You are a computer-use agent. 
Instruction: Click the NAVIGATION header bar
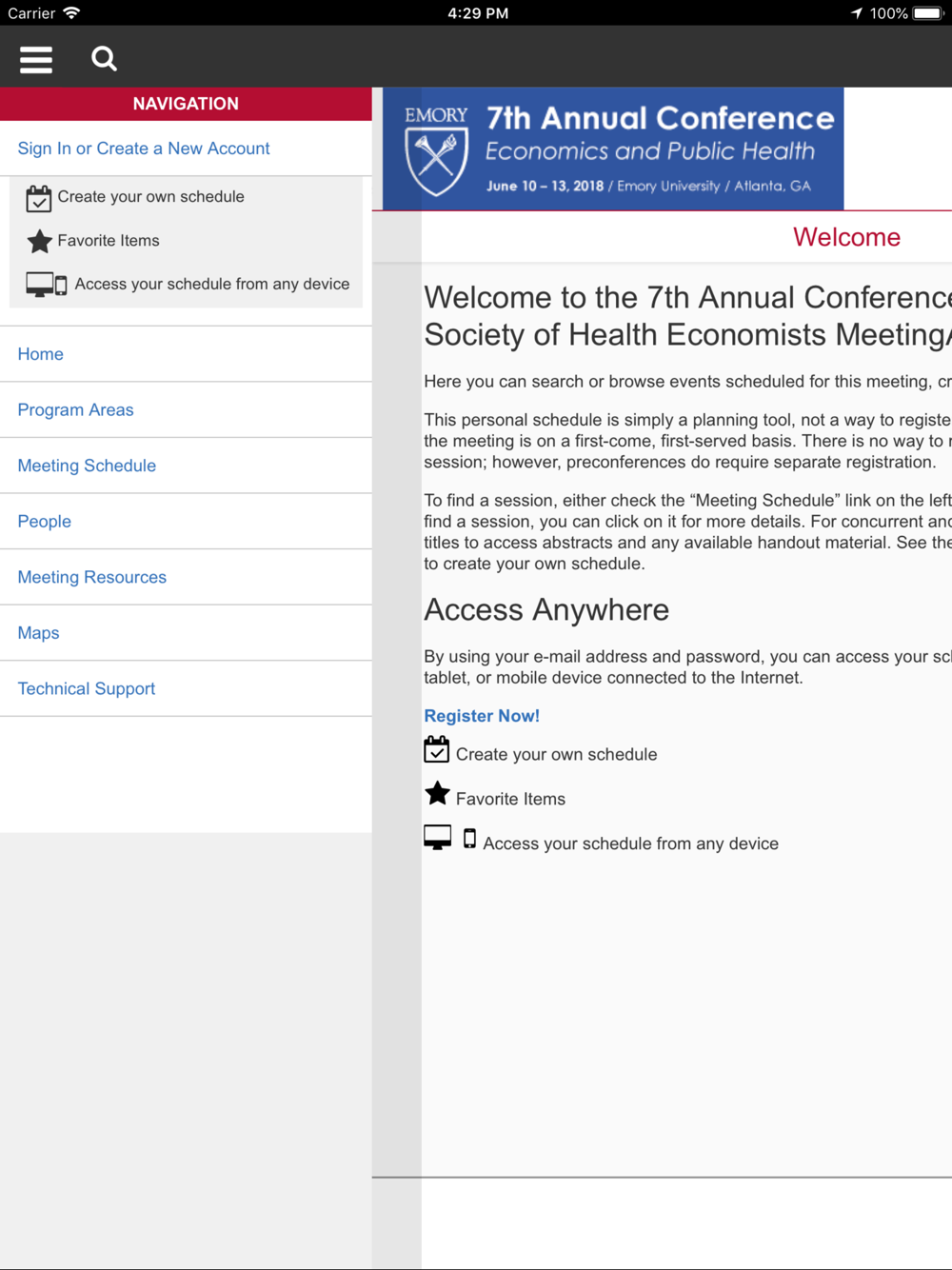point(186,104)
